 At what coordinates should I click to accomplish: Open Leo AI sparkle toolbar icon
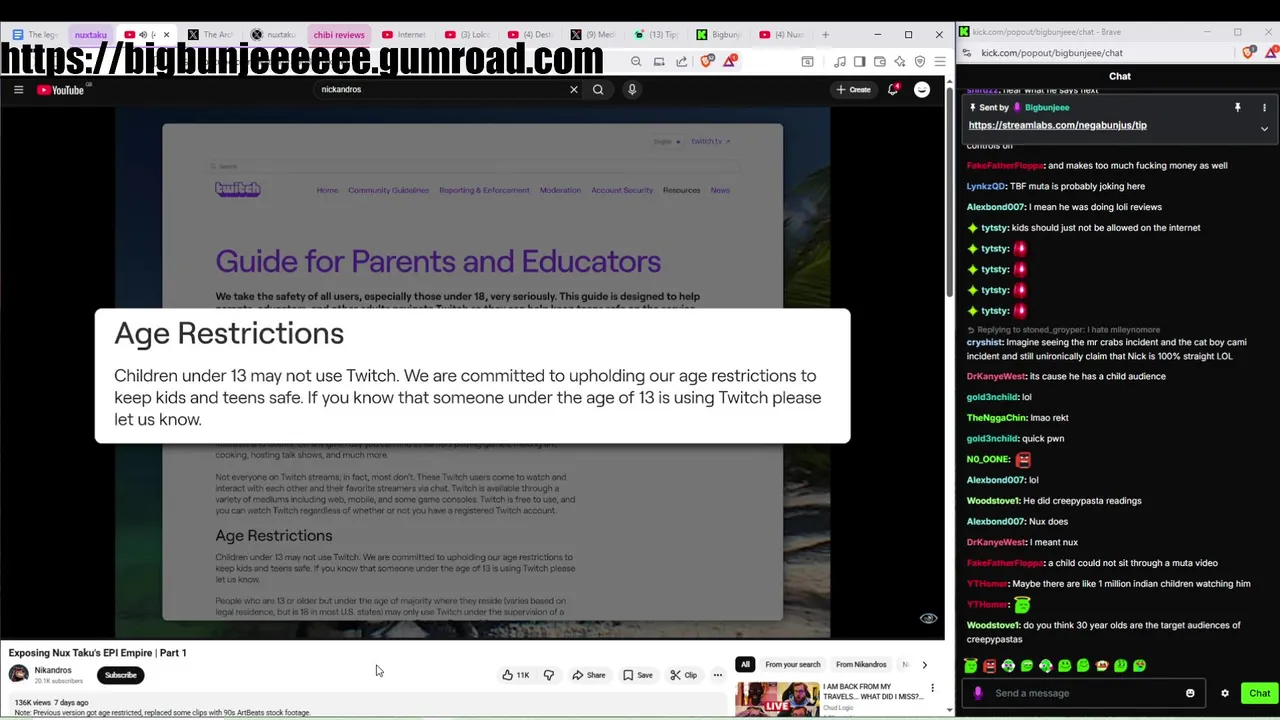[900, 62]
